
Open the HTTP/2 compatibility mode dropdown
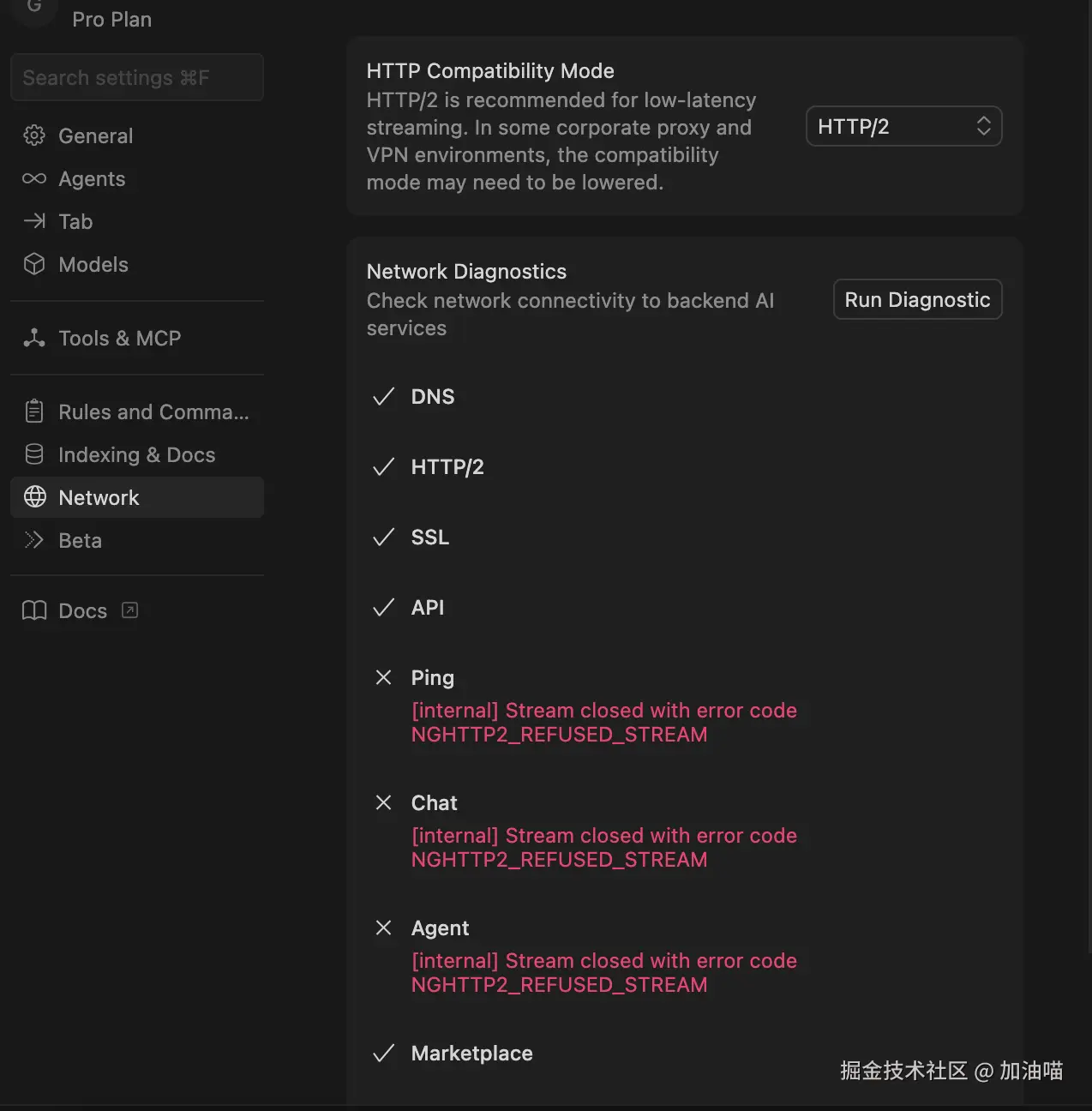tap(903, 127)
